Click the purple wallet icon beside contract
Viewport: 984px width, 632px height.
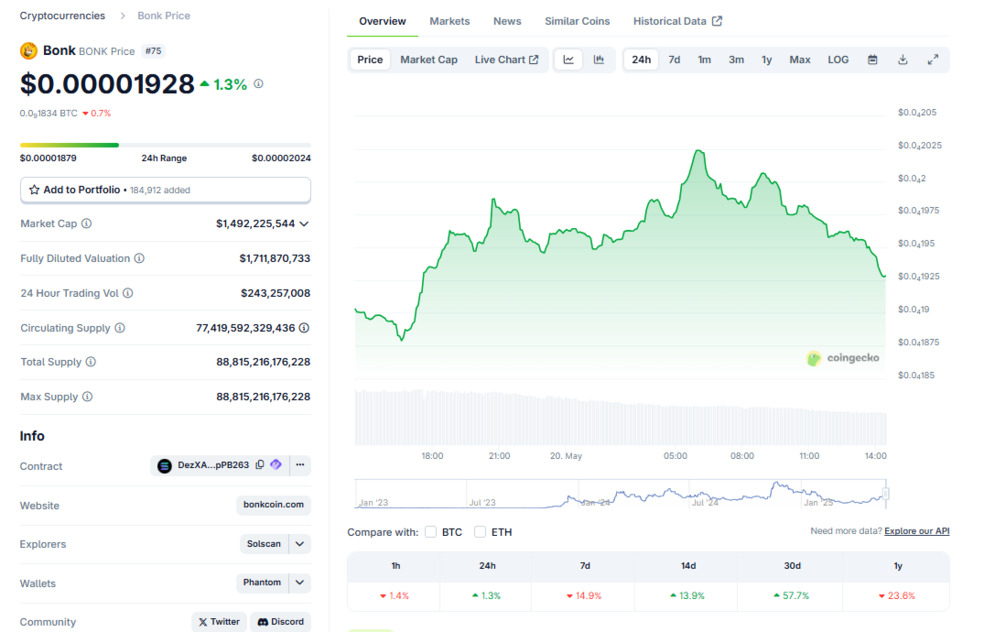(275, 465)
